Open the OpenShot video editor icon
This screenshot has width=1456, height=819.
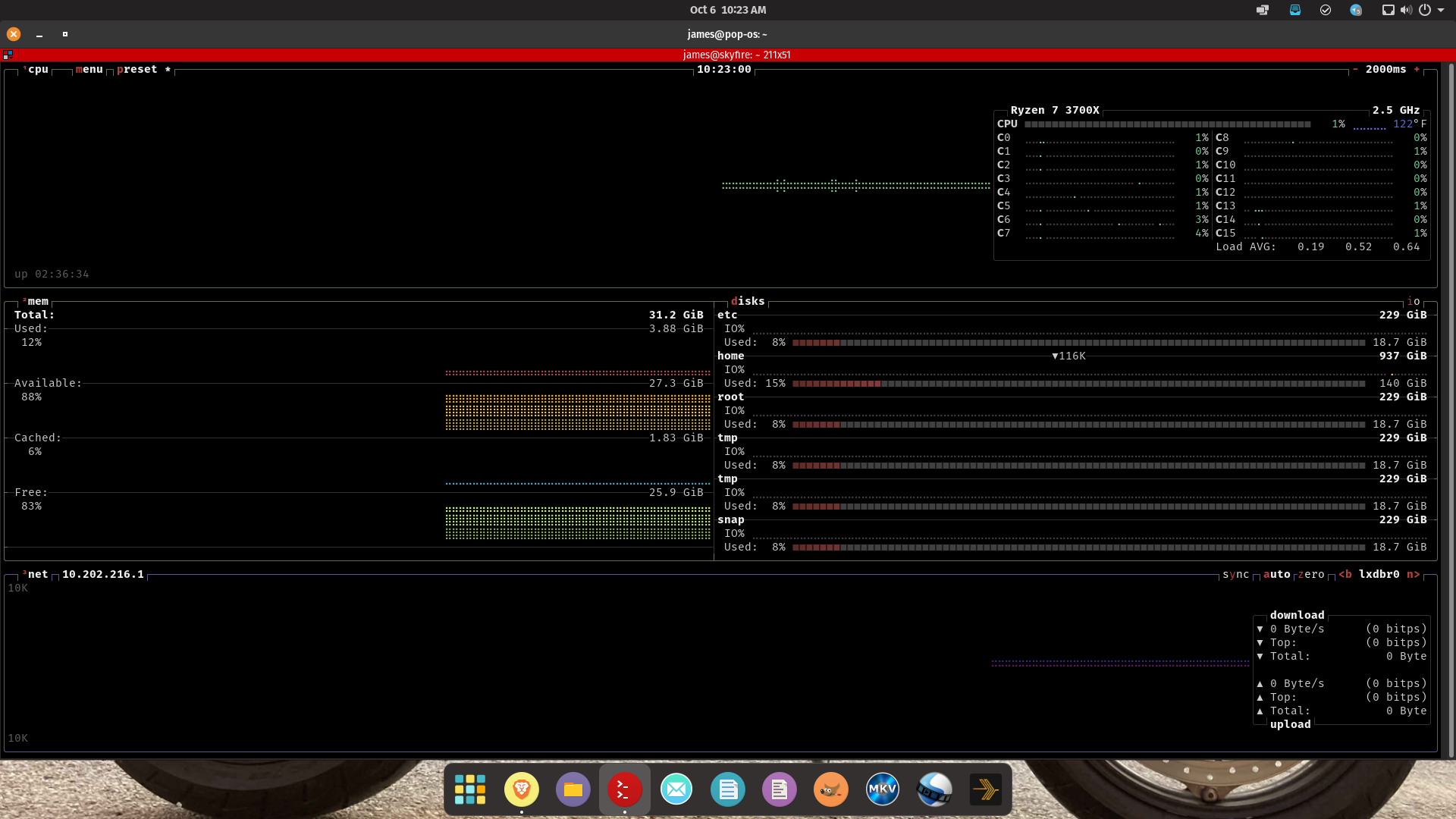click(934, 789)
